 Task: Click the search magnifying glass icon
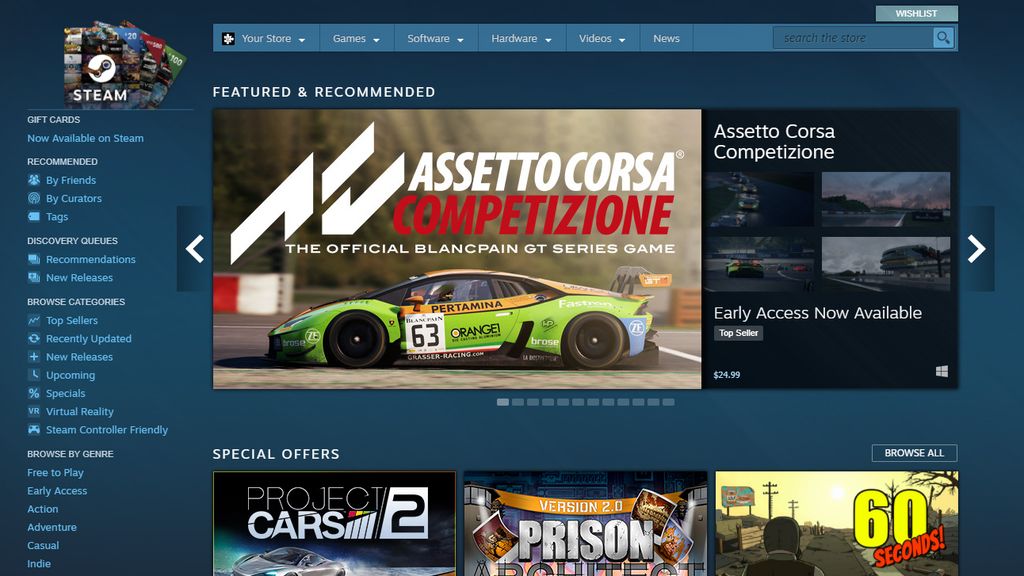pyautogui.click(x=941, y=37)
